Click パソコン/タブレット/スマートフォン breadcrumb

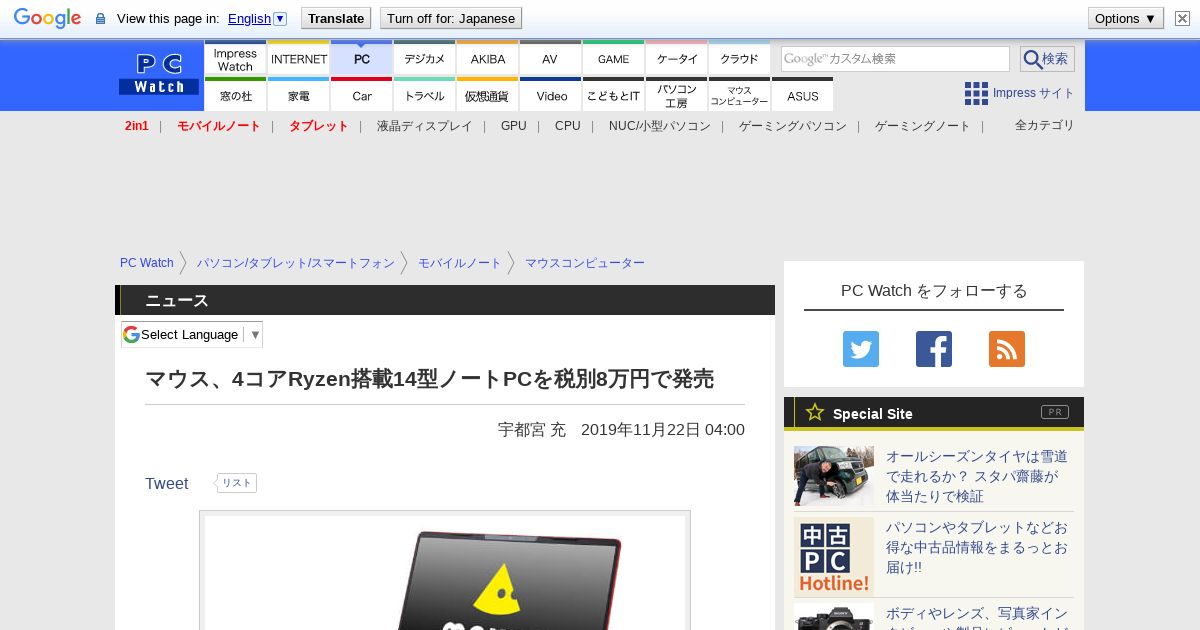point(296,263)
